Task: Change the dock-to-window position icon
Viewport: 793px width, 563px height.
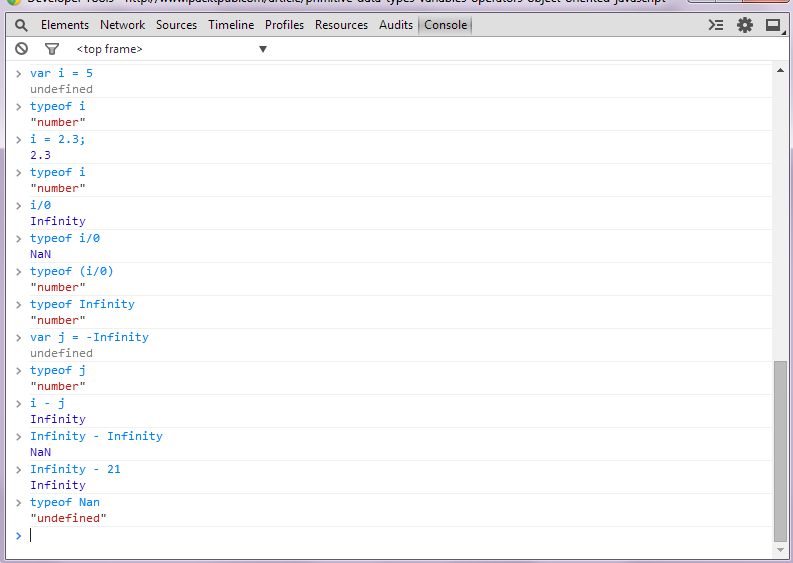Action: pos(773,25)
